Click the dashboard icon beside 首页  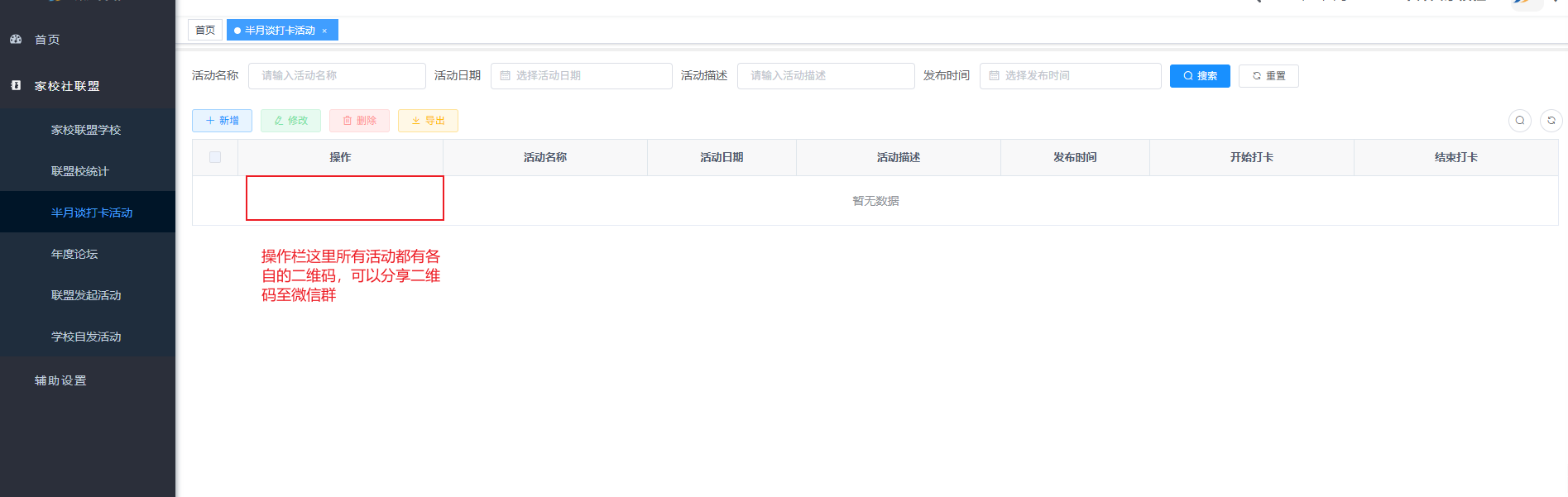pyautogui.click(x=16, y=39)
